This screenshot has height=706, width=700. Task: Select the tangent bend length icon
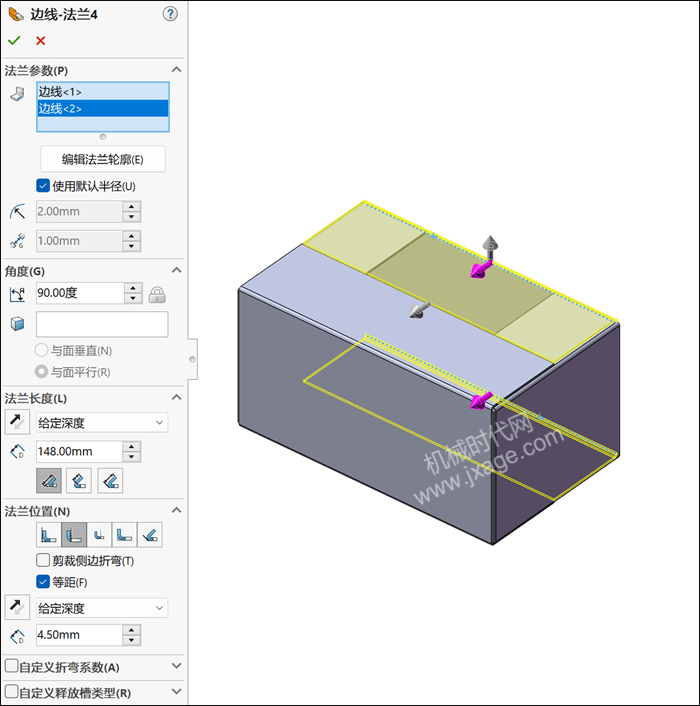(110, 481)
